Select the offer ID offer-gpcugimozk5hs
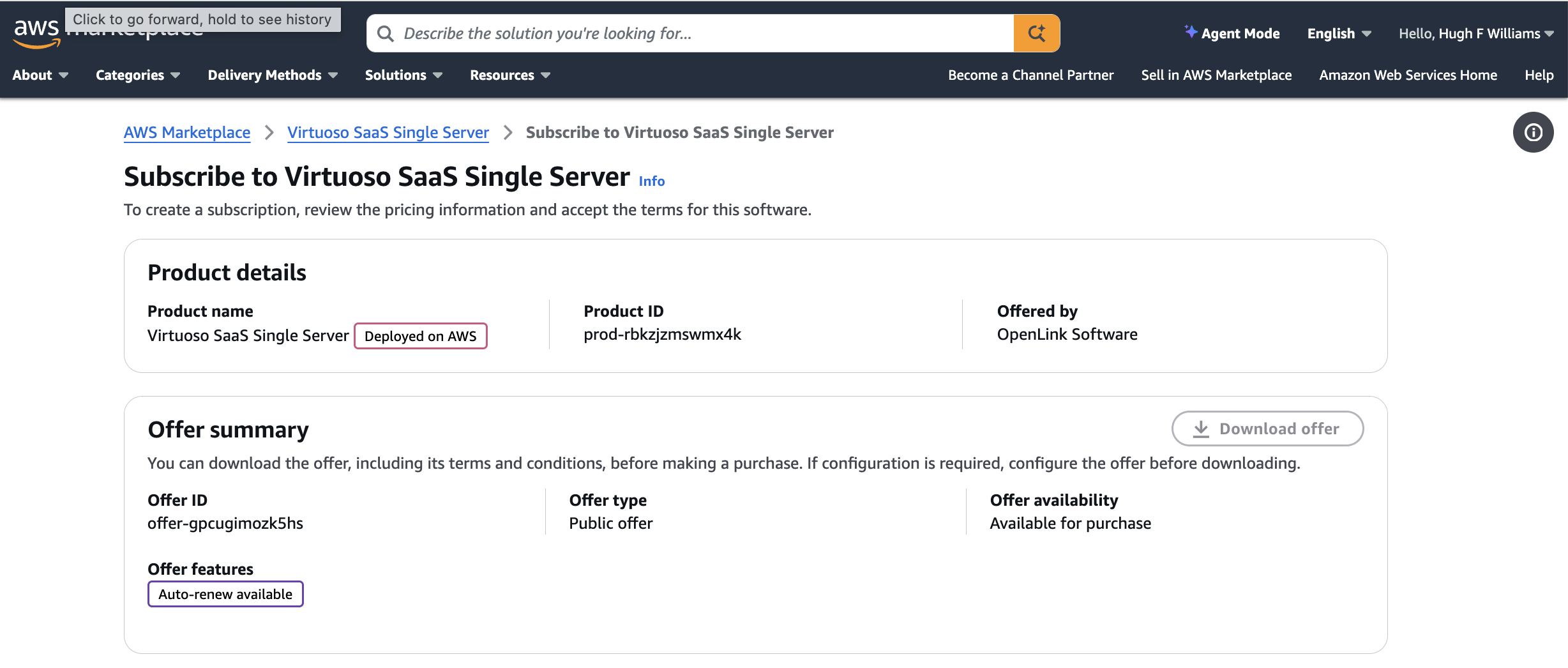1568x668 pixels. (225, 523)
